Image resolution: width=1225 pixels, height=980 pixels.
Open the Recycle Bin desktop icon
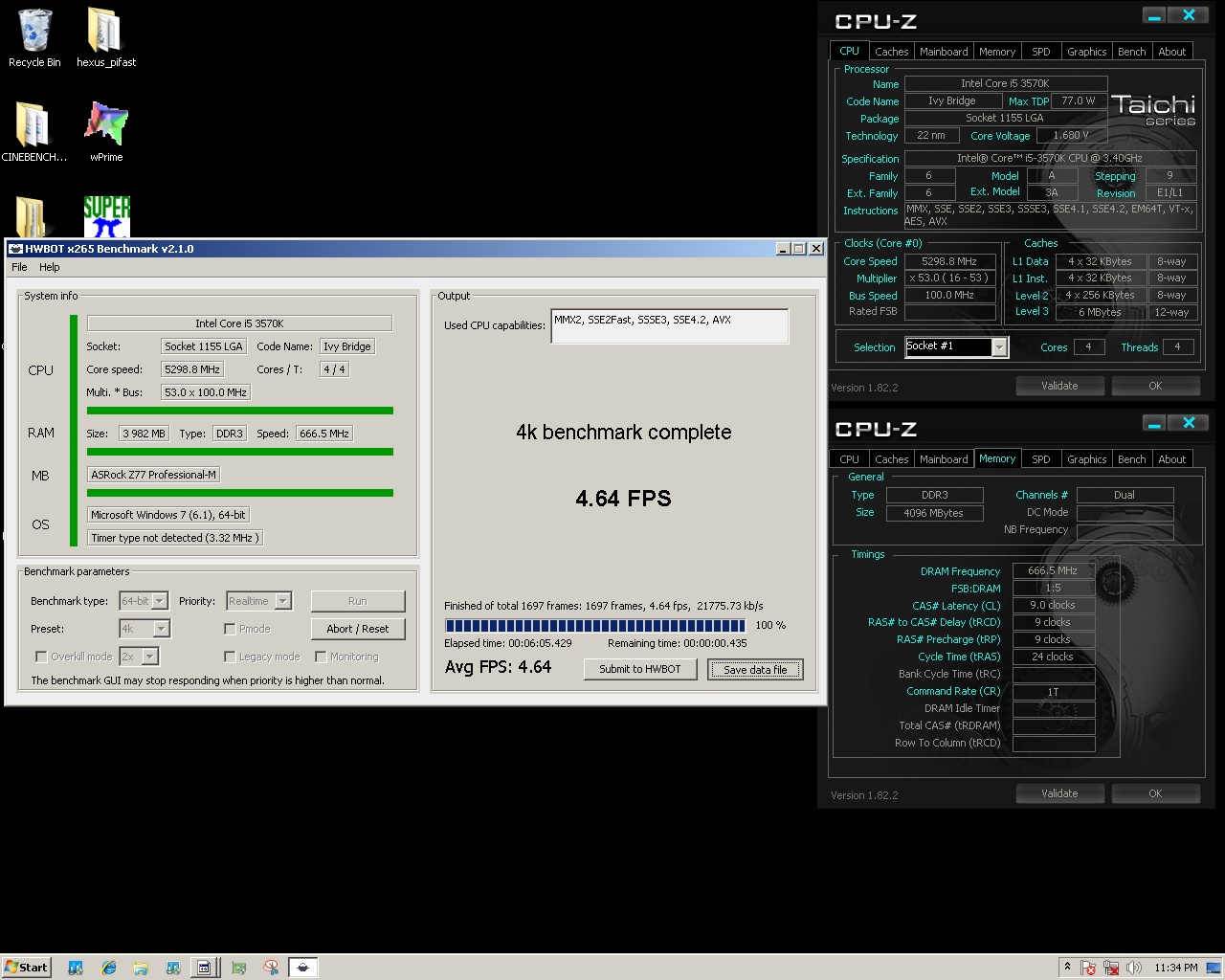pyautogui.click(x=34, y=38)
